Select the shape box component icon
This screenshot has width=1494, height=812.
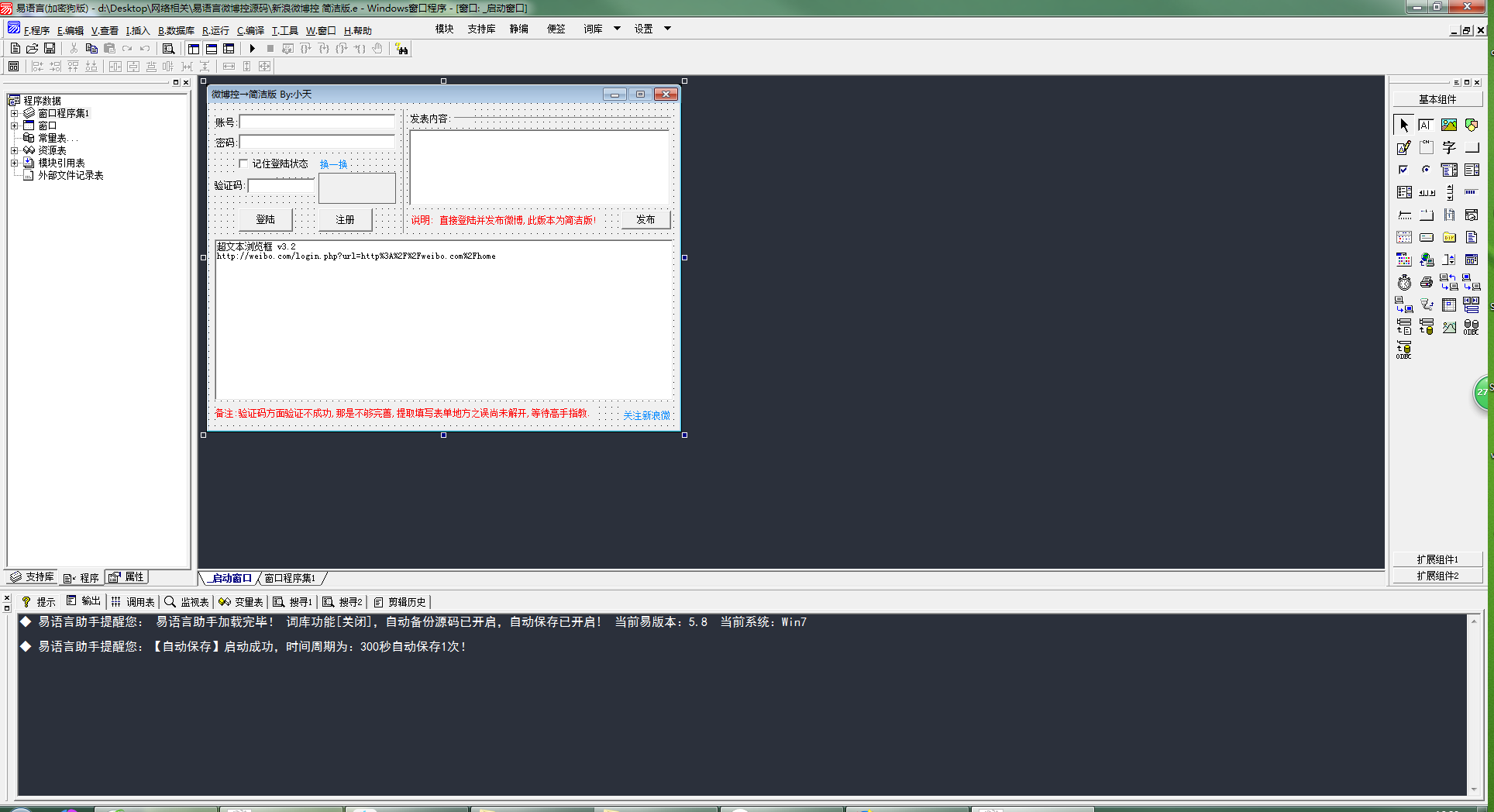pyautogui.click(x=1472, y=125)
